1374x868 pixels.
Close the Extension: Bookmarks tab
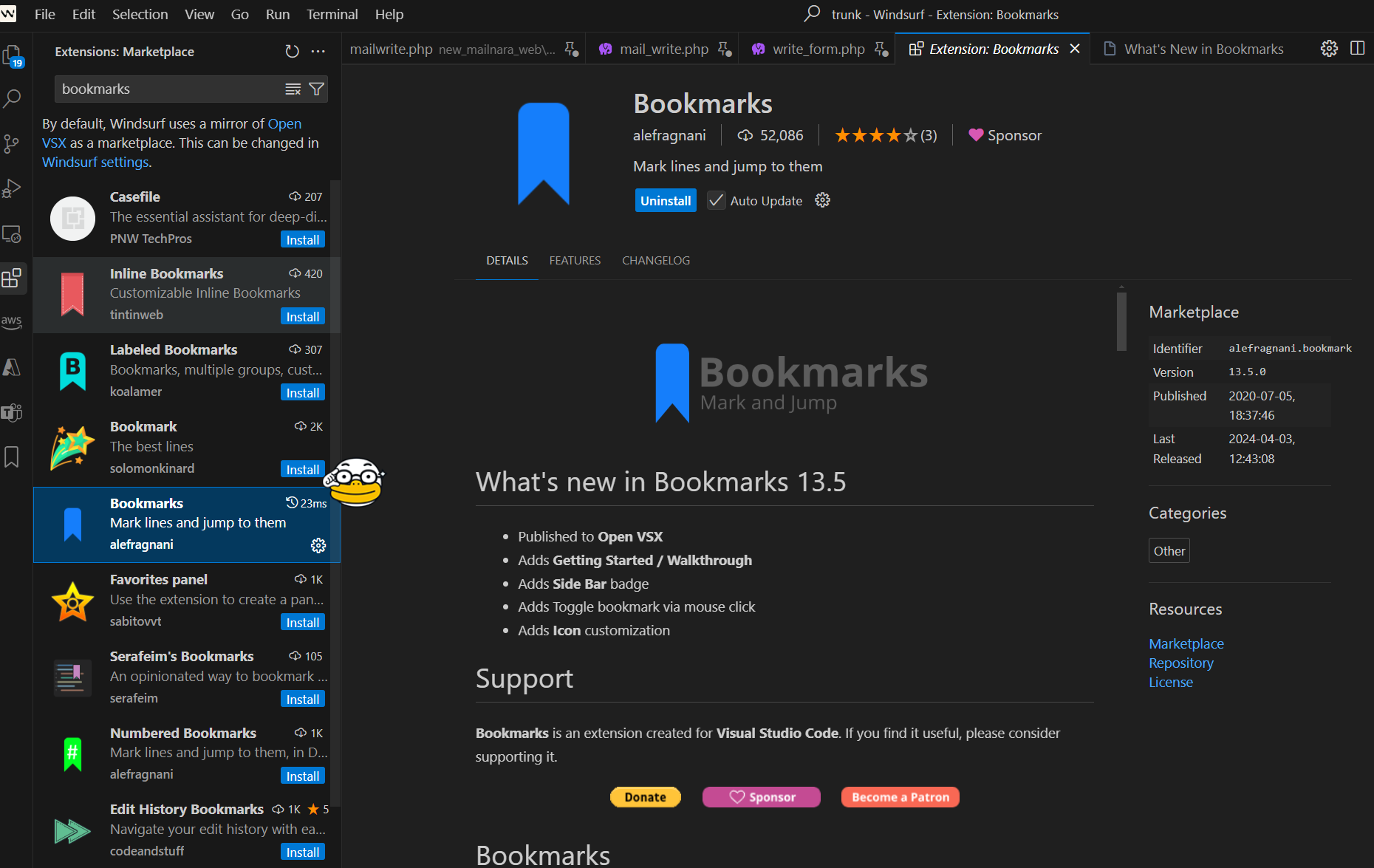(x=1075, y=49)
